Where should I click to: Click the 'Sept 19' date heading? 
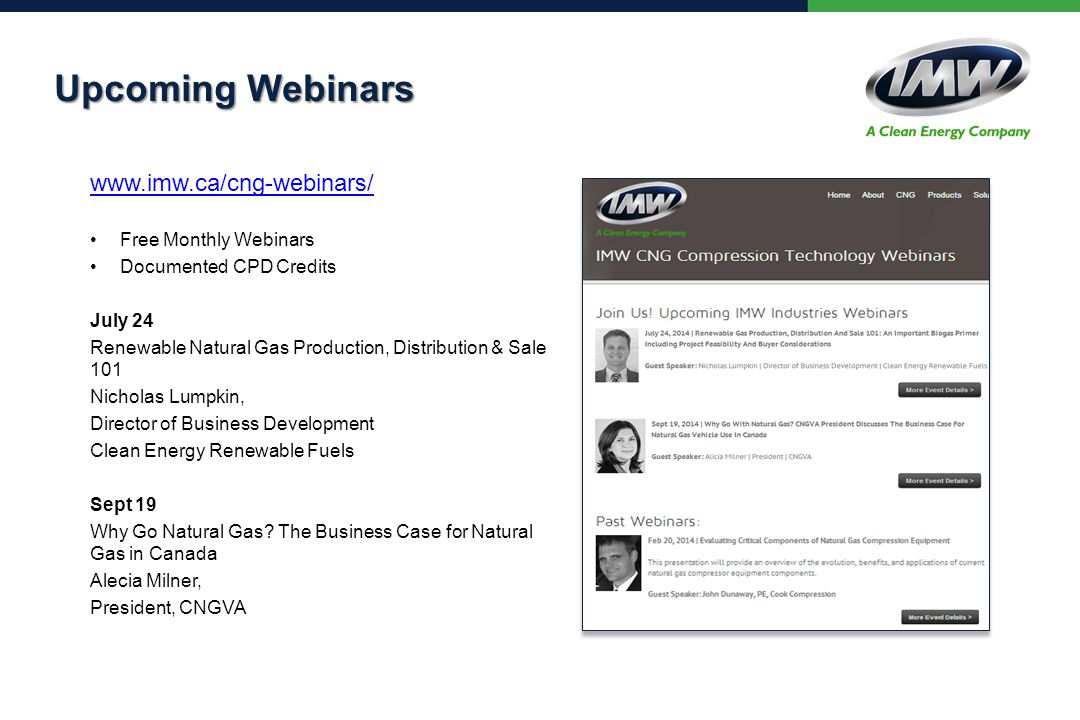[123, 504]
